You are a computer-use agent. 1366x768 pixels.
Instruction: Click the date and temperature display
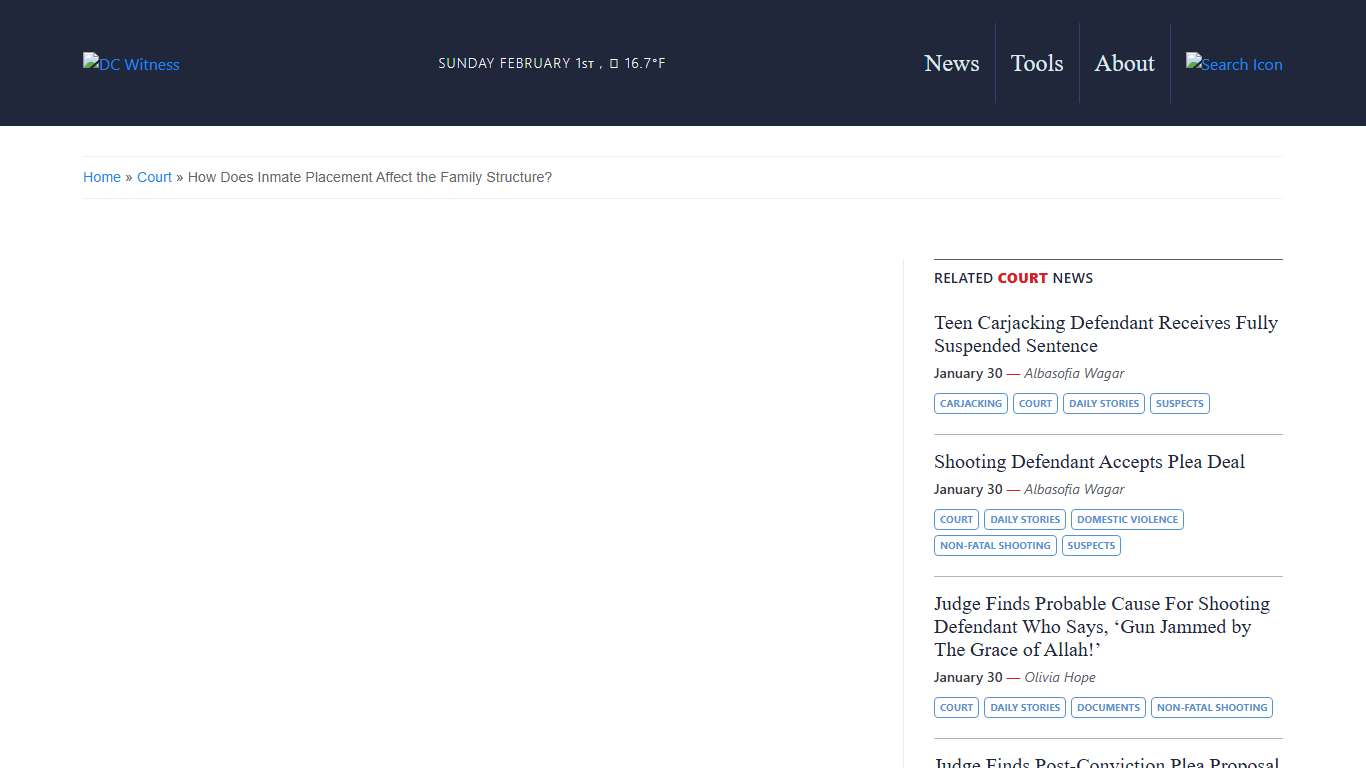pyautogui.click(x=551, y=63)
